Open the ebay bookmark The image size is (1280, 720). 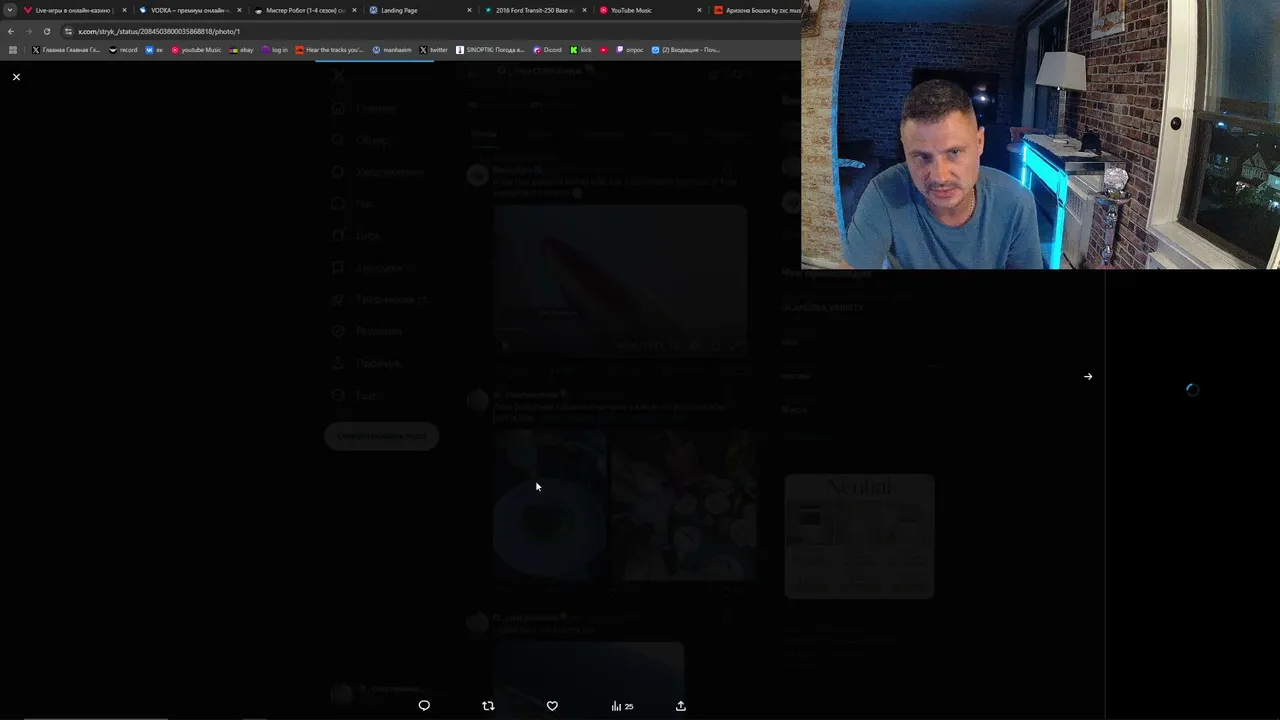pyautogui.click(x=242, y=49)
